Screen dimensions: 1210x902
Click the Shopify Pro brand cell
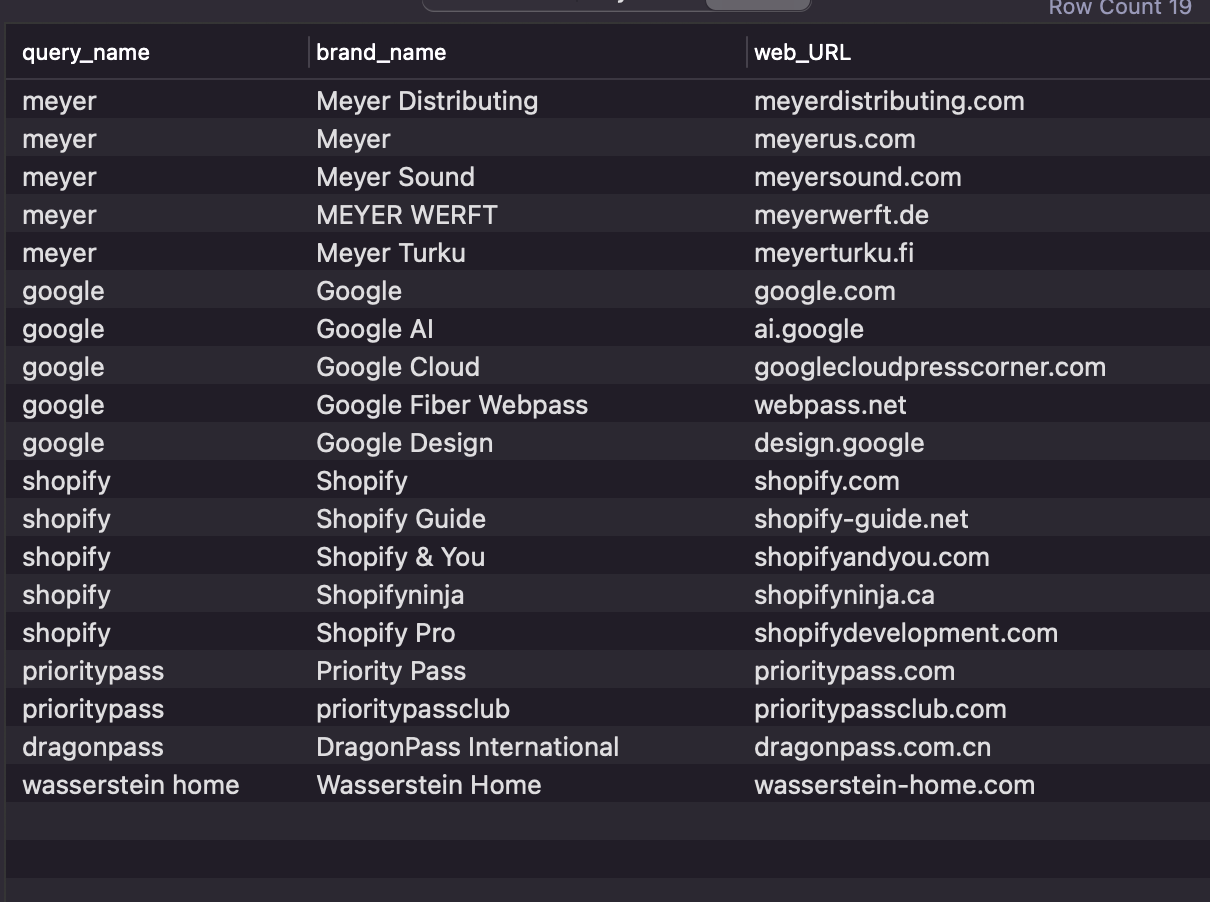(x=385, y=633)
